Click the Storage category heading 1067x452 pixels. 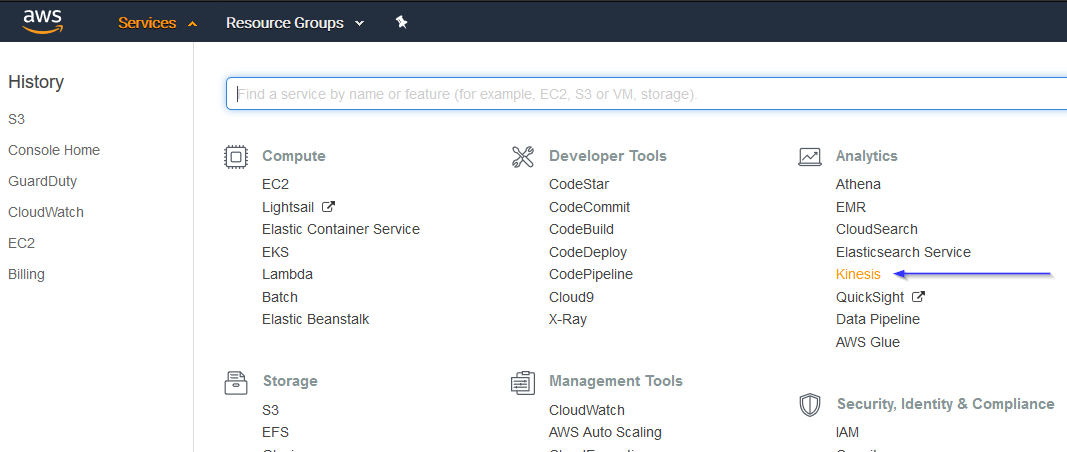coord(290,381)
